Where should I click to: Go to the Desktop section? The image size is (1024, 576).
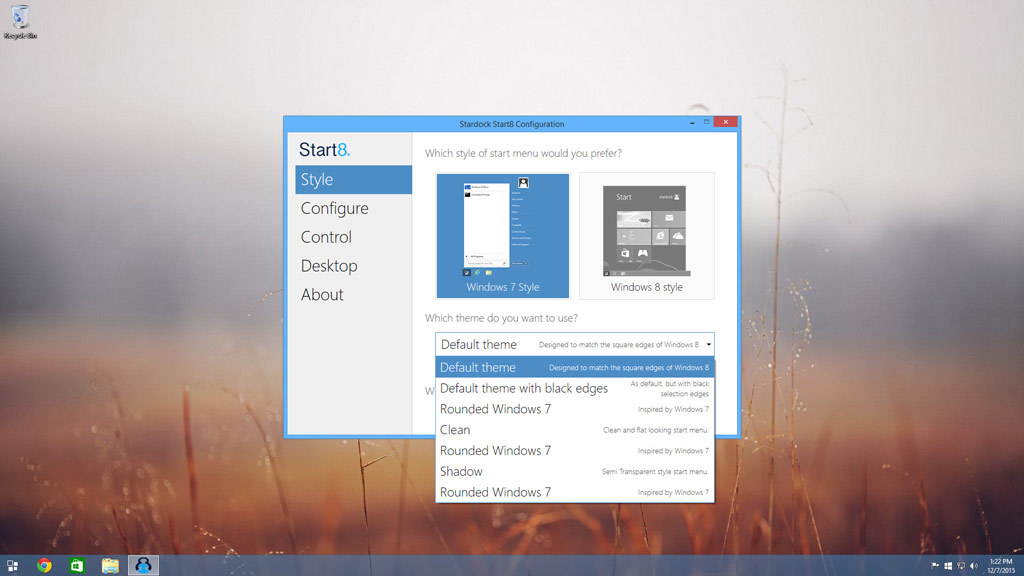click(x=329, y=266)
